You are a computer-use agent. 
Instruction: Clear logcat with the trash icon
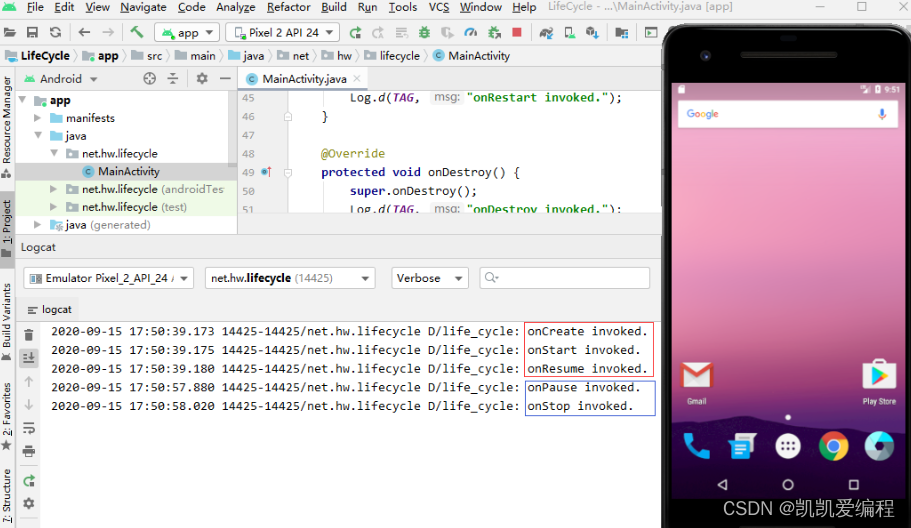[x=29, y=335]
